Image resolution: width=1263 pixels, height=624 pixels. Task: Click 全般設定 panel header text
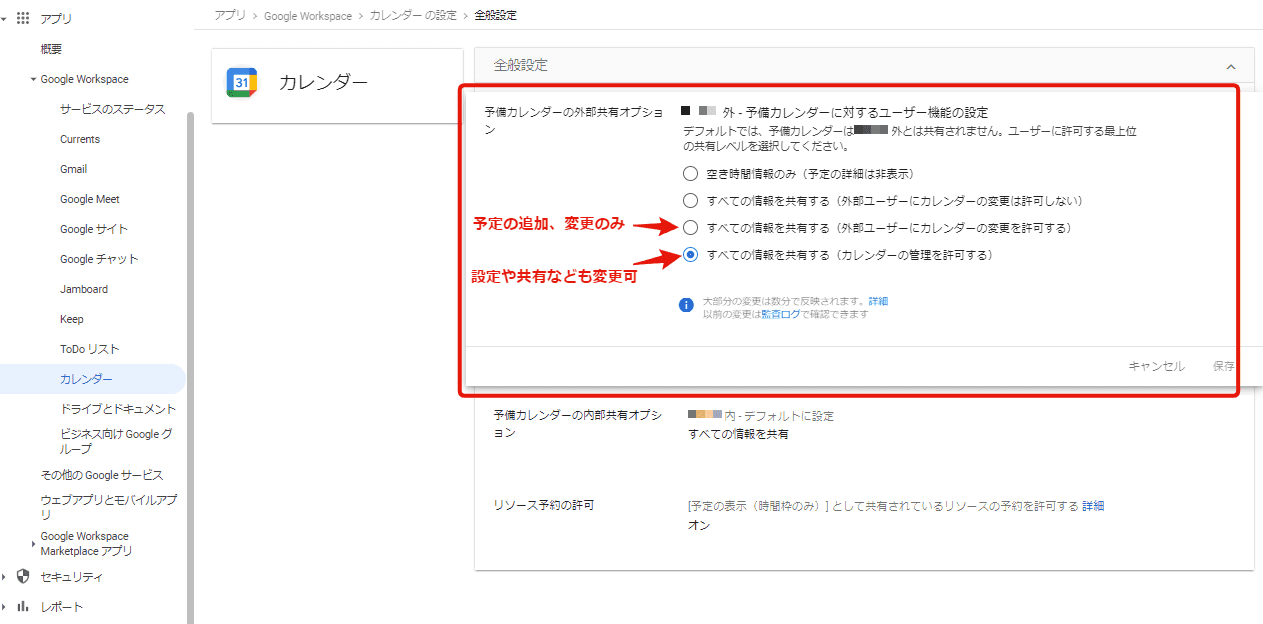[521, 65]
